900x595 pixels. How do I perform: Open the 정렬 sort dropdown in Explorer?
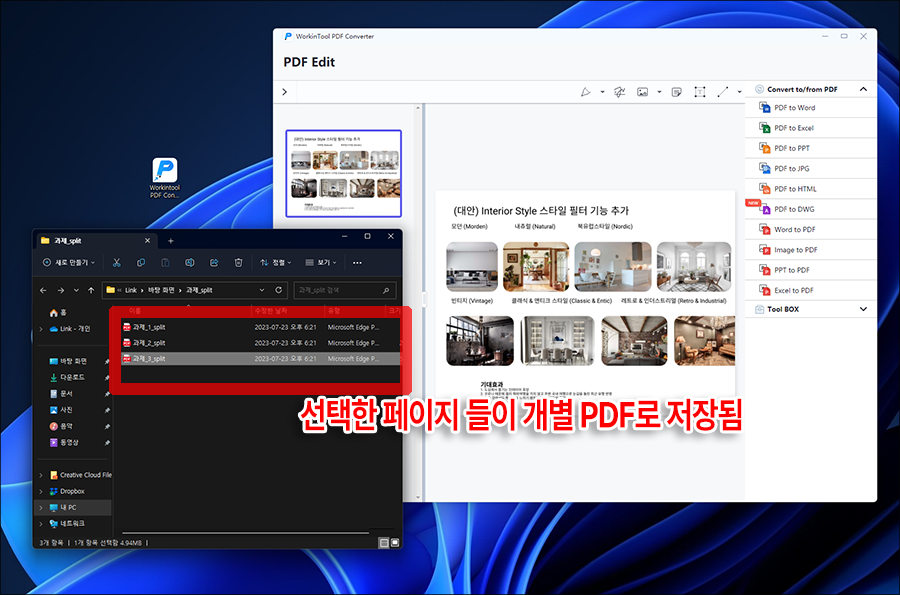click(276, 262)
